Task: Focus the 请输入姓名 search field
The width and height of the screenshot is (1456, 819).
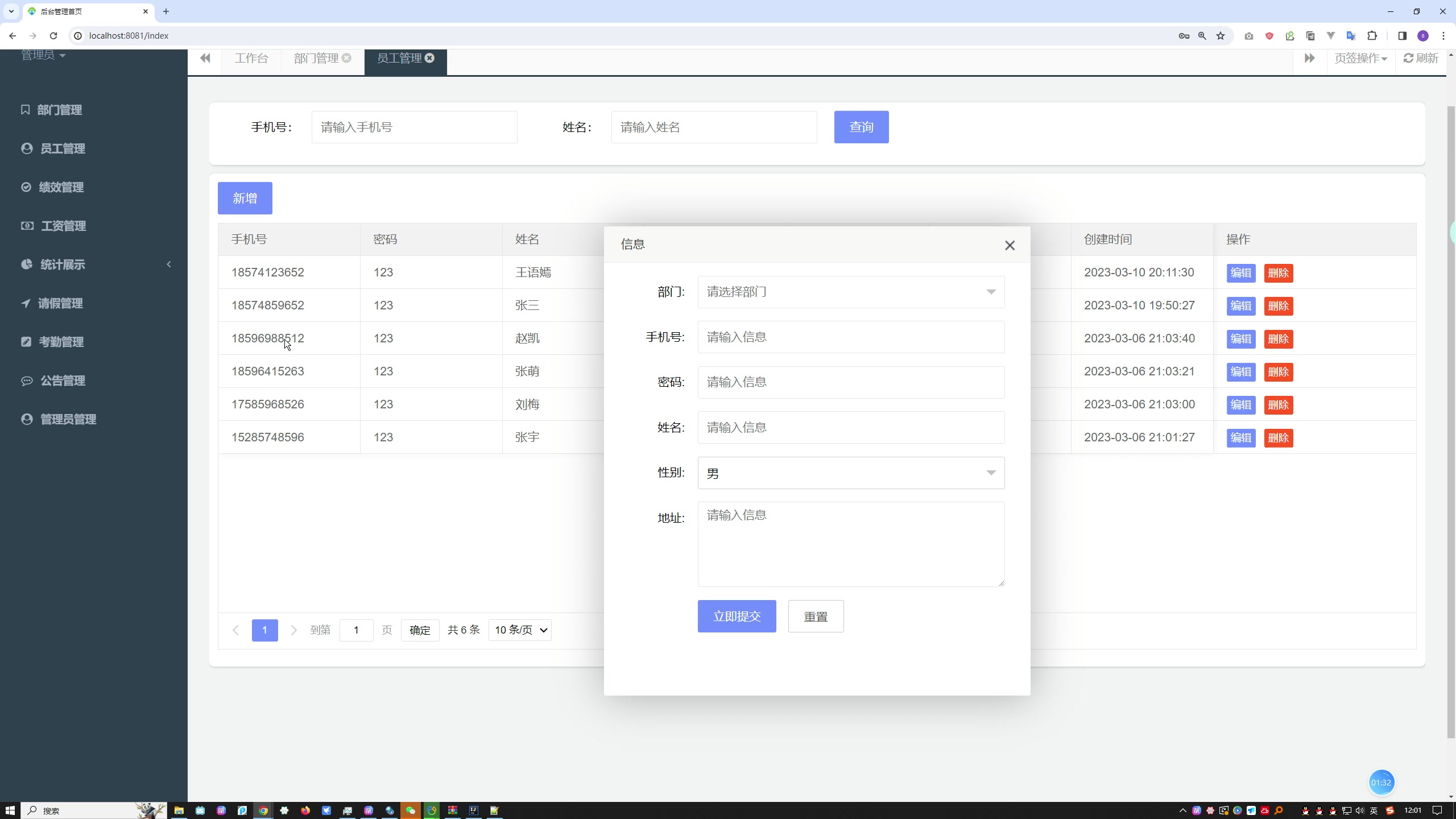Action: tap(714, 127)
